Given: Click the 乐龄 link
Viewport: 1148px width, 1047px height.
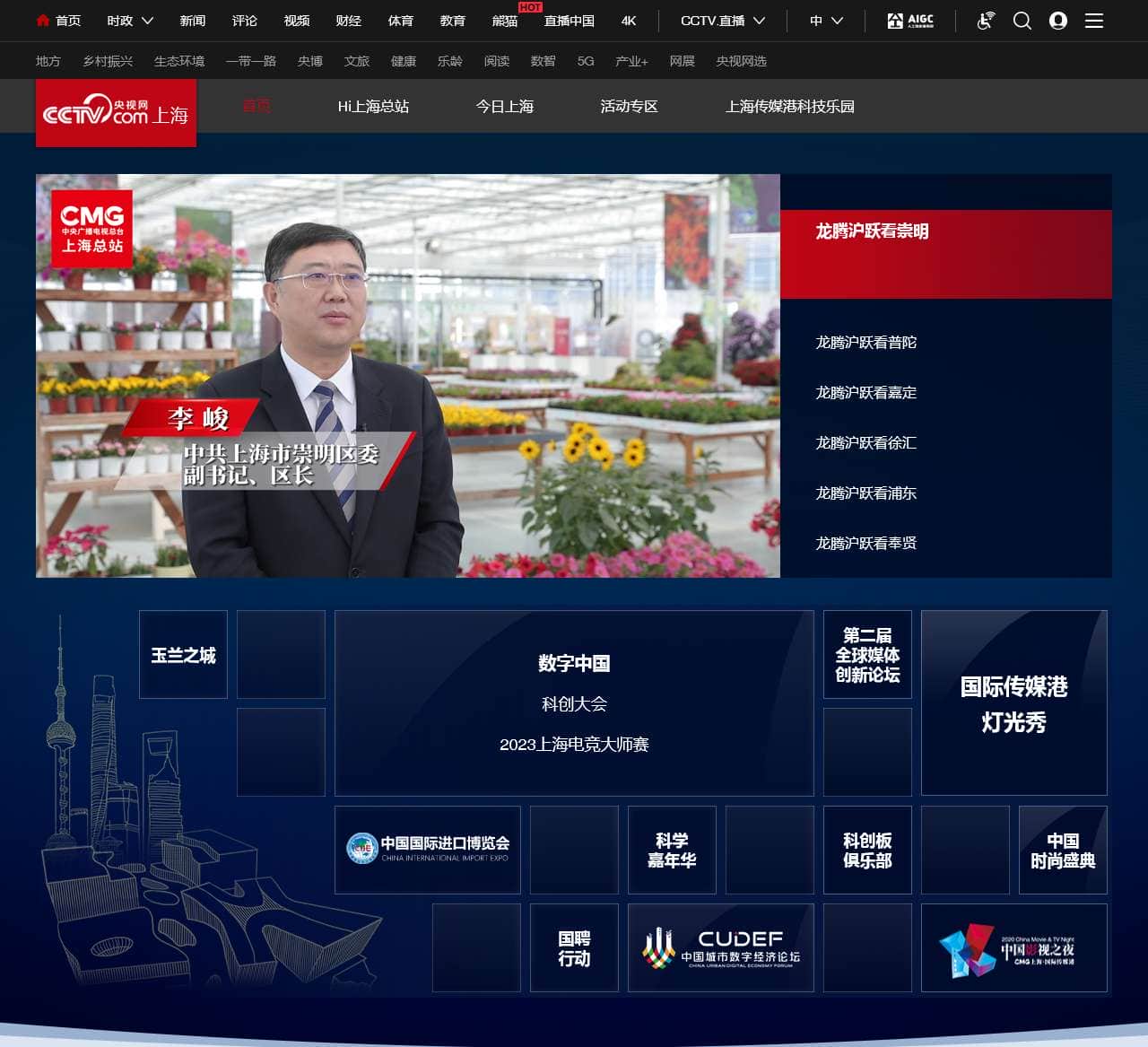Looking at the screenshot, I should pyautogui.click(x=450, y=61).
